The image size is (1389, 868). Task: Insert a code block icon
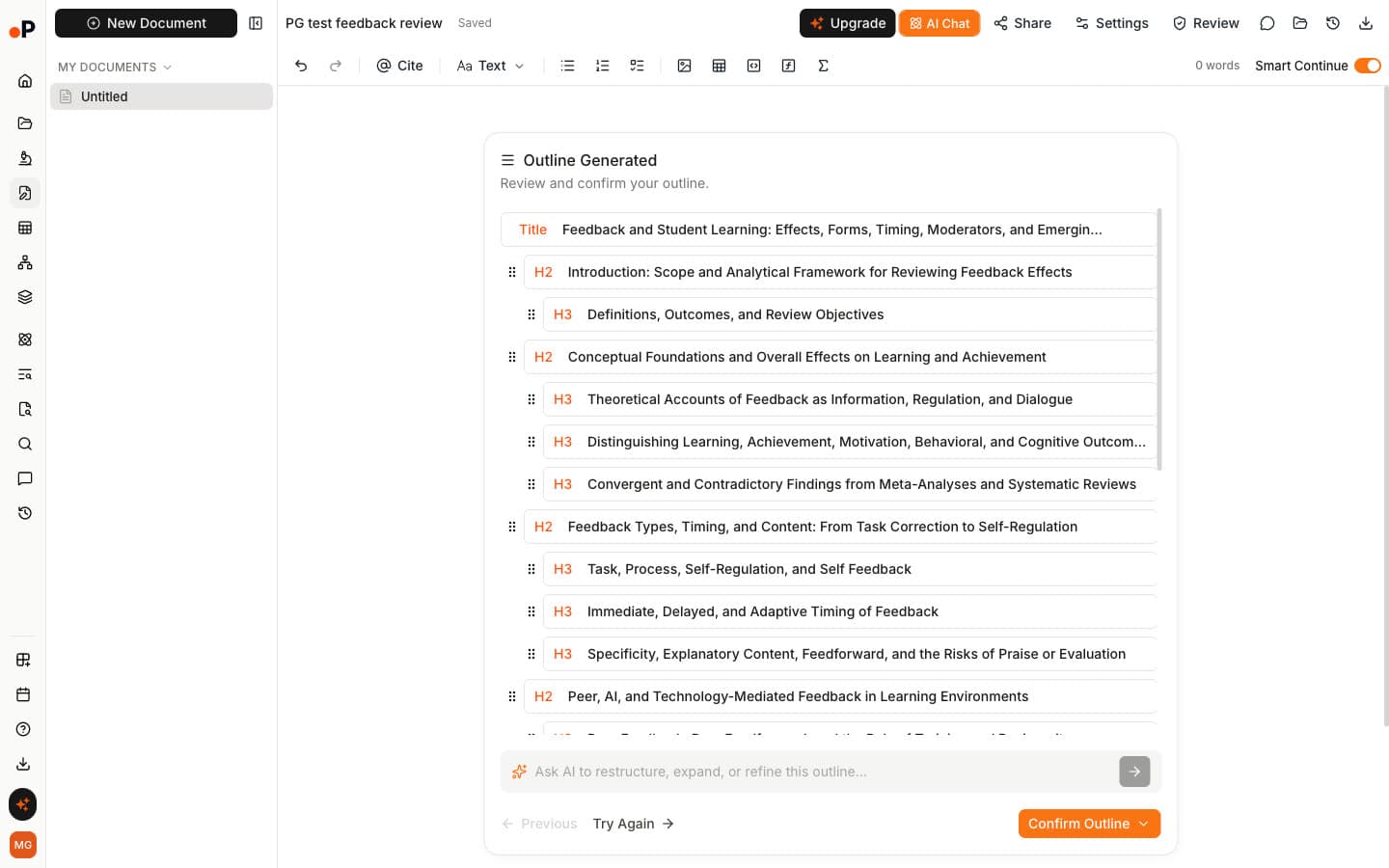coord(753,66)
